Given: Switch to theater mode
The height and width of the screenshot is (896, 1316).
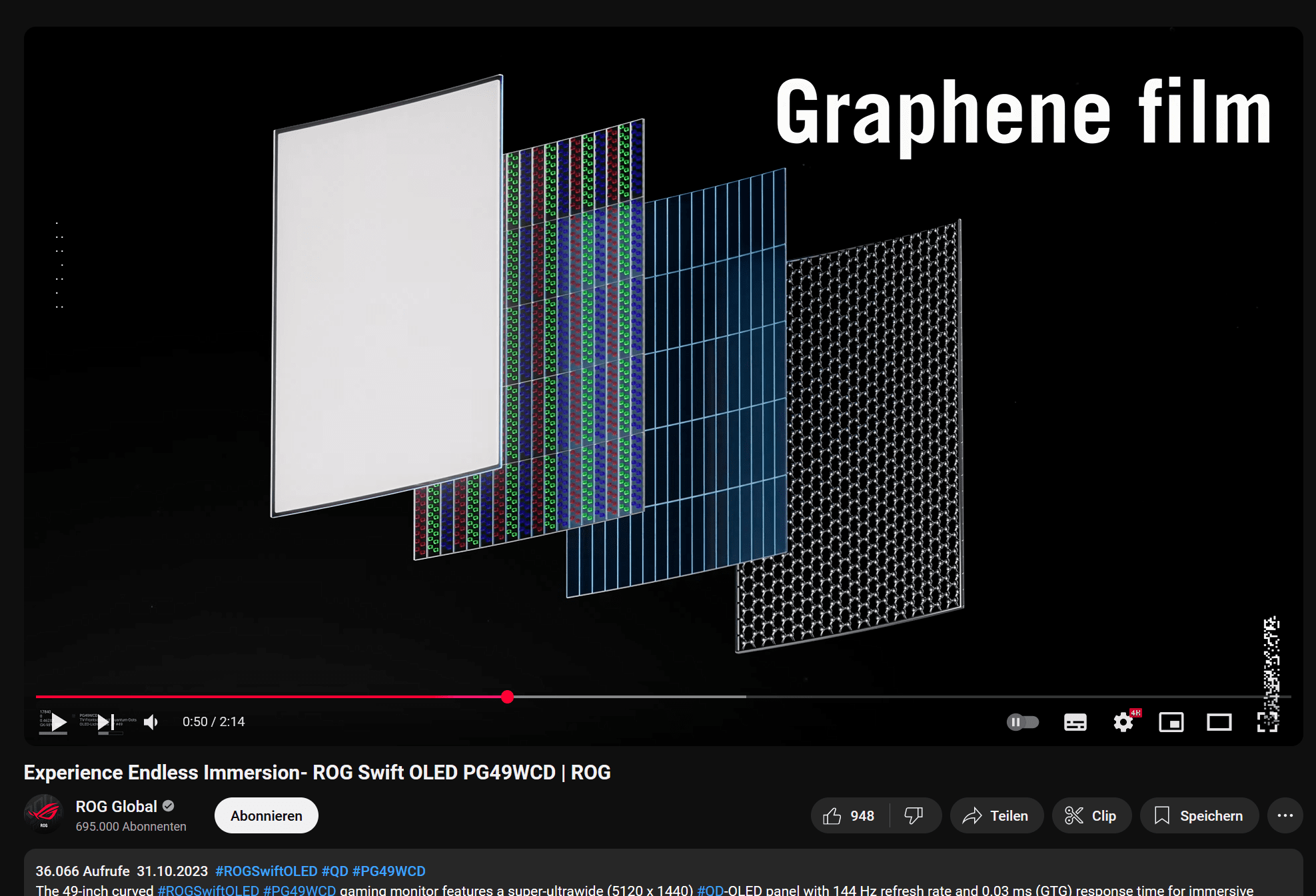Looking at the screenshot, I should [1219, 722].
